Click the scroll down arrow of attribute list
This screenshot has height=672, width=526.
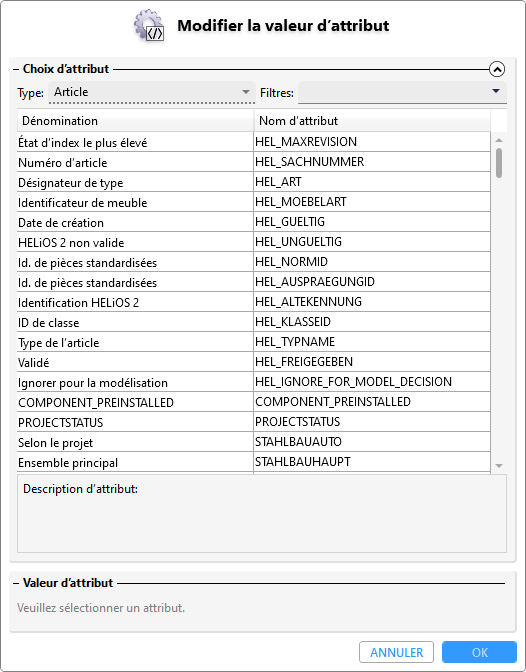pyautogui.click(x=499, y=466)
